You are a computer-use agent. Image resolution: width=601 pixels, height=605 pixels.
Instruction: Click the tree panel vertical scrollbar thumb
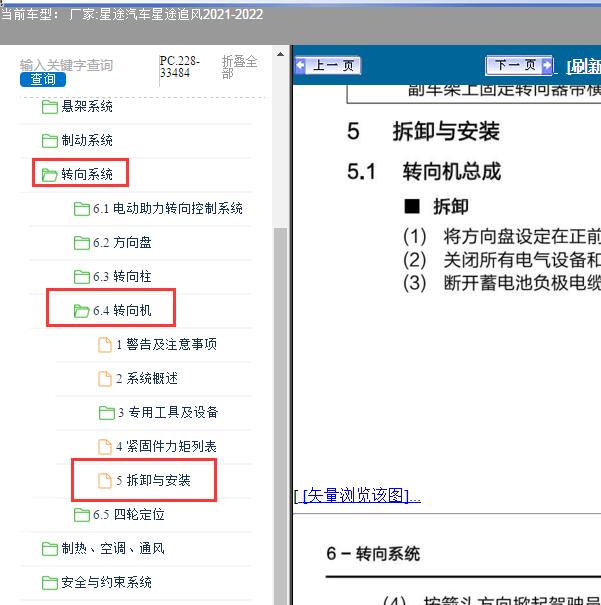280,416
